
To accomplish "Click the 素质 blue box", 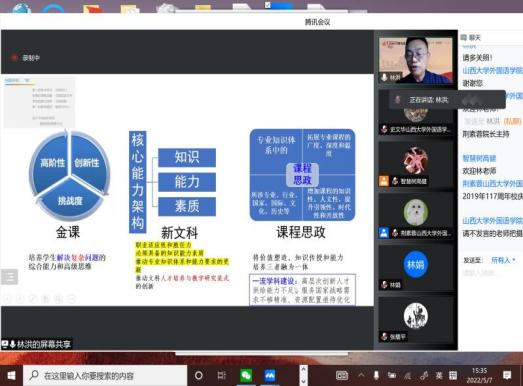I will (187, 207).
